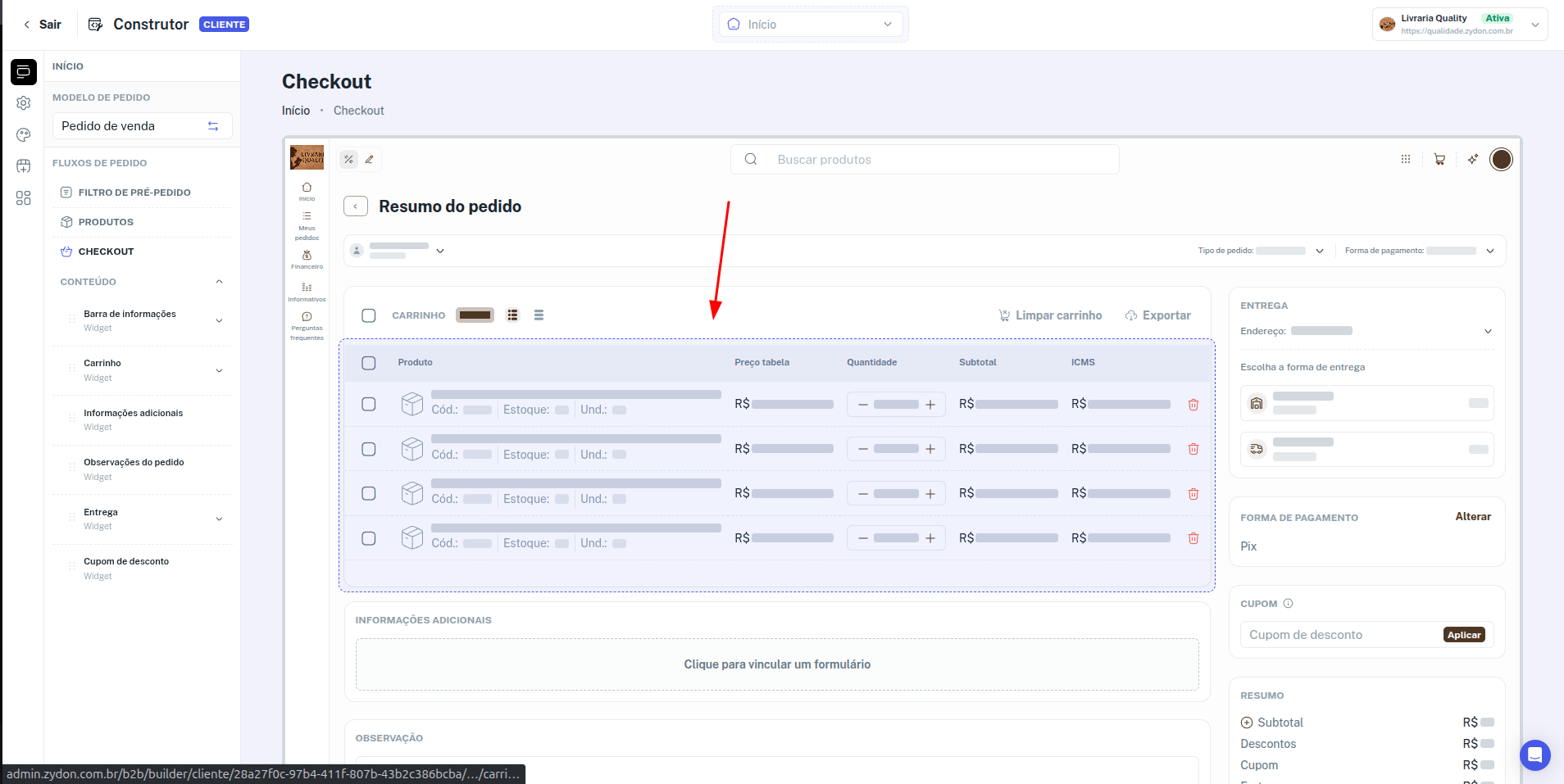
Task: Go back with arrow beside Resumo do pedido
Action: point(355,206)
